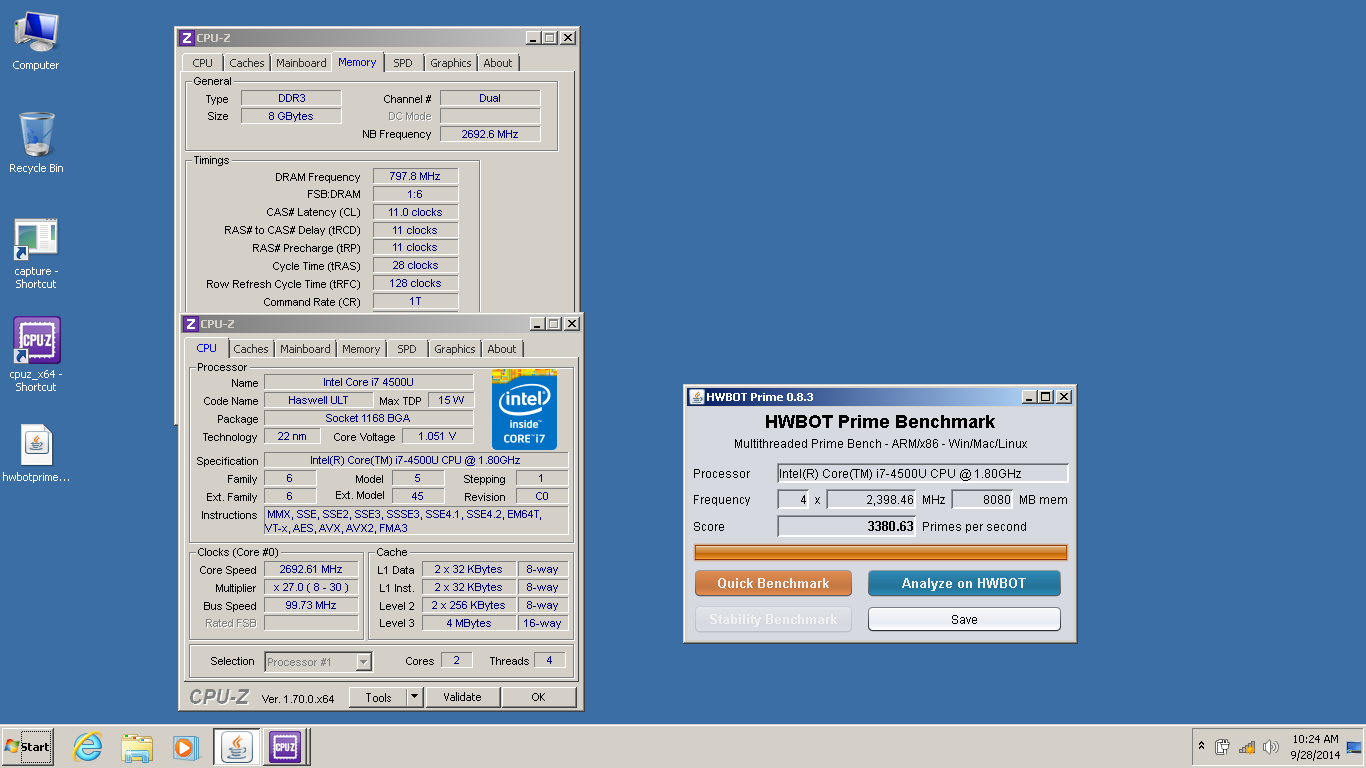
Task: Open Windows Media Player from taskbar
Action: pyautogui.click(x=185, y=746)
